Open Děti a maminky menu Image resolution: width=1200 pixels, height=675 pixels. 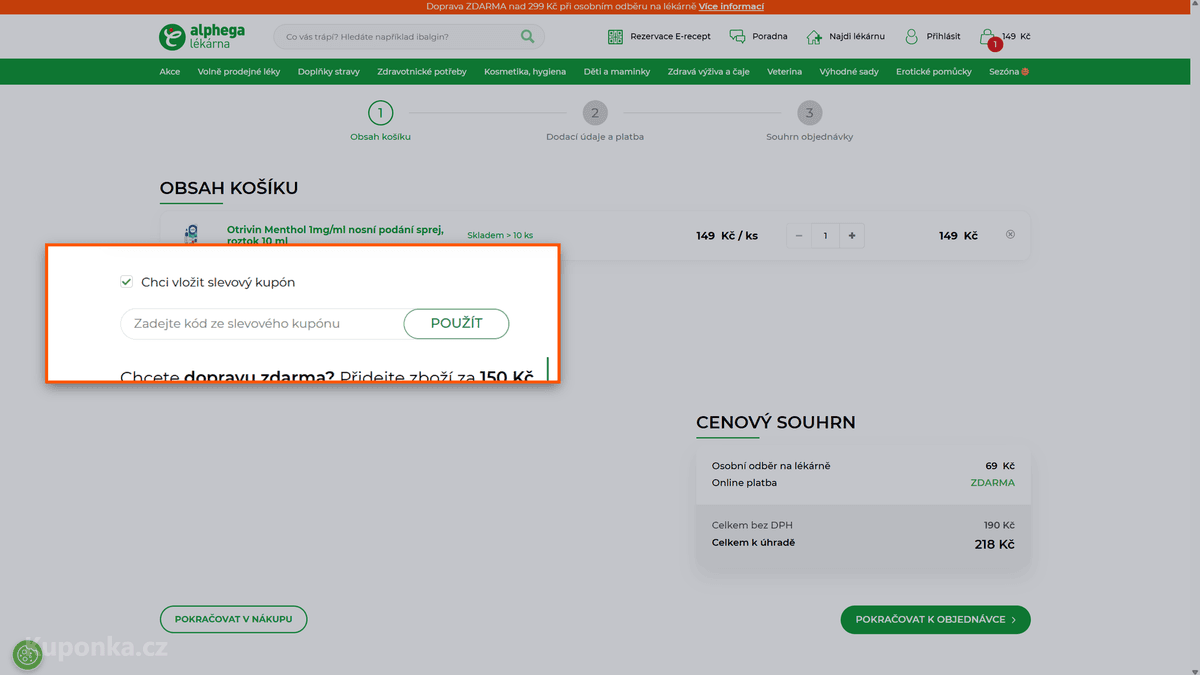pos(617,72)
